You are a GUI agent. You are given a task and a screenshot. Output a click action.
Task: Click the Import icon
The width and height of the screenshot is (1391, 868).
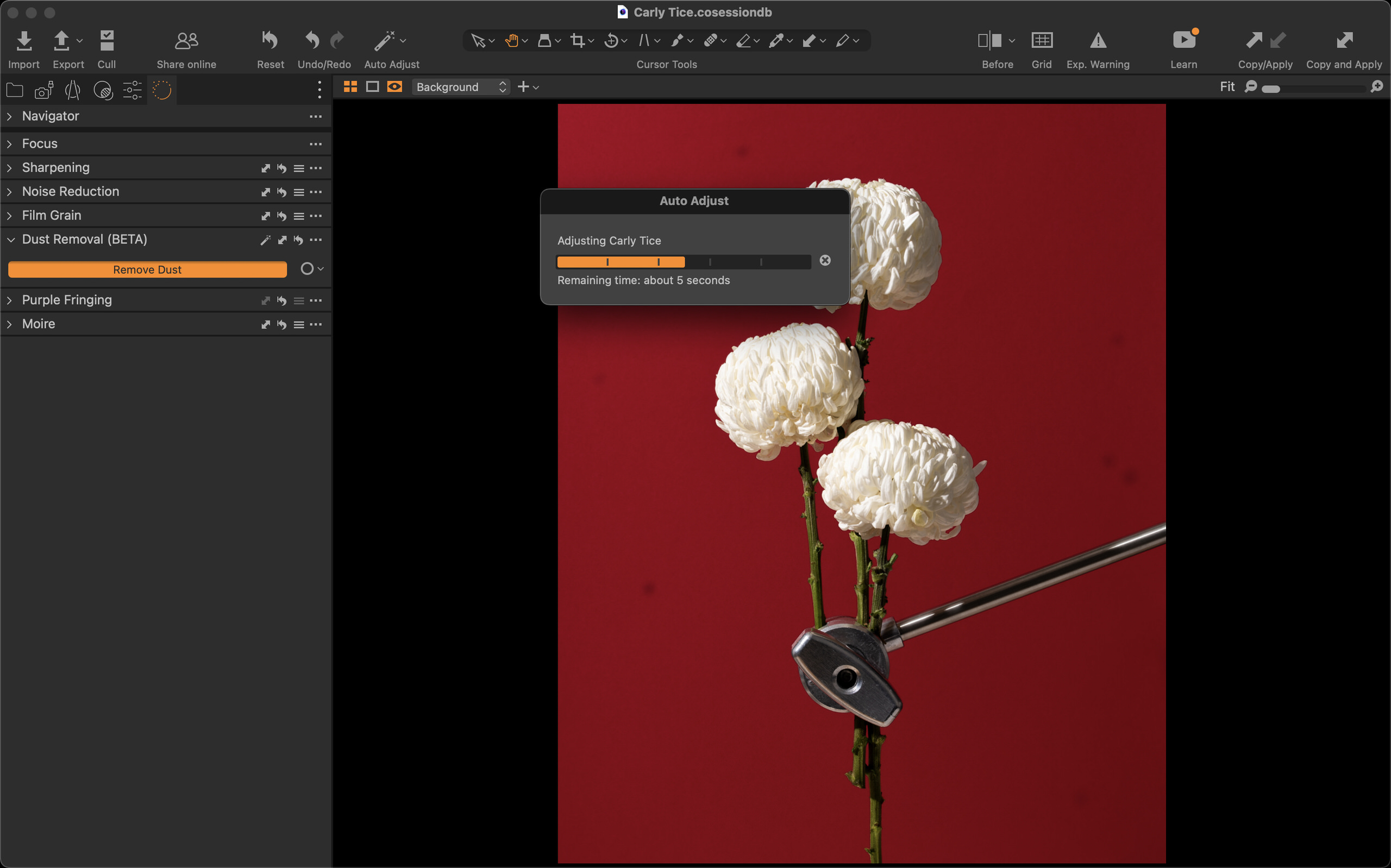click(23, 41)
